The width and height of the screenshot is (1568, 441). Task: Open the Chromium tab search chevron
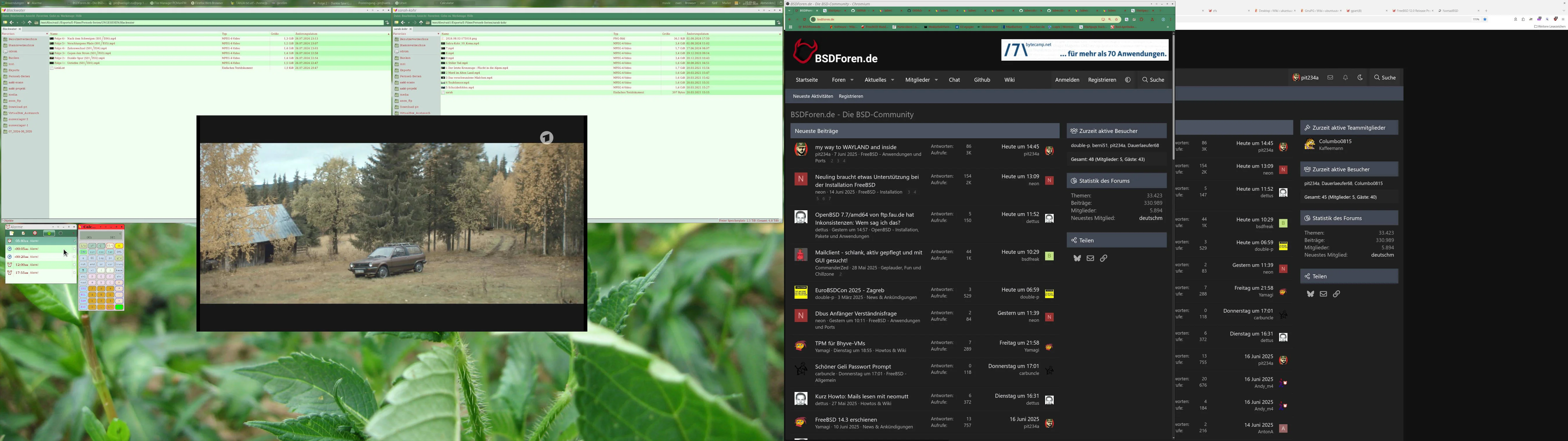point(790,10)
